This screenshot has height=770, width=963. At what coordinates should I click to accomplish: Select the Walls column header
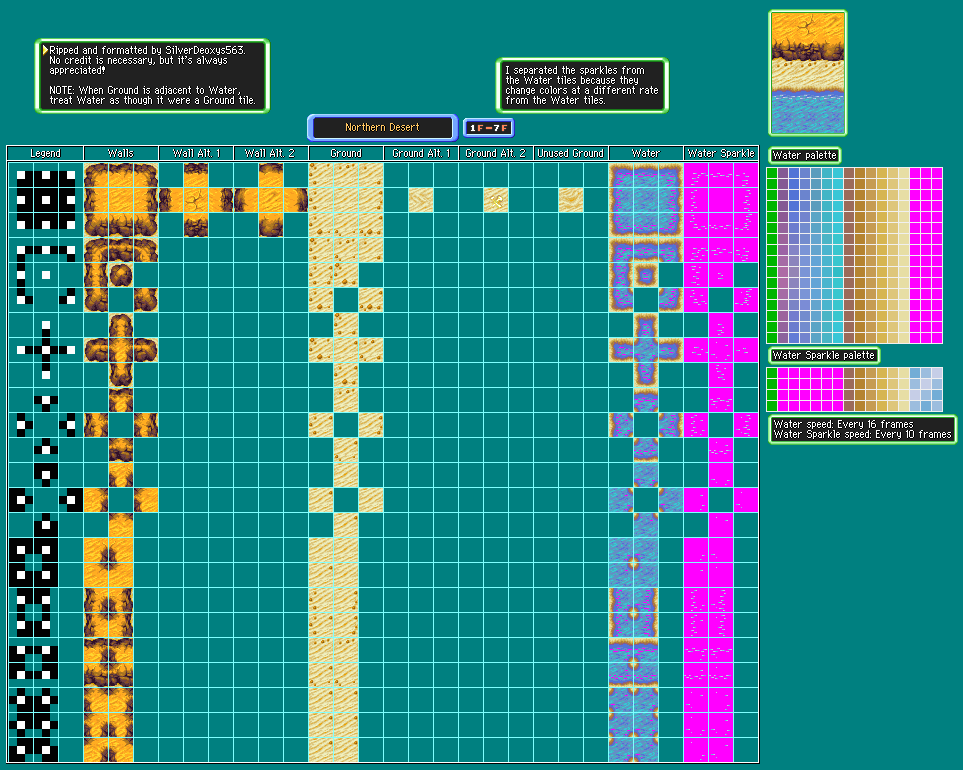pyautogui.click(x=120, y=154)
